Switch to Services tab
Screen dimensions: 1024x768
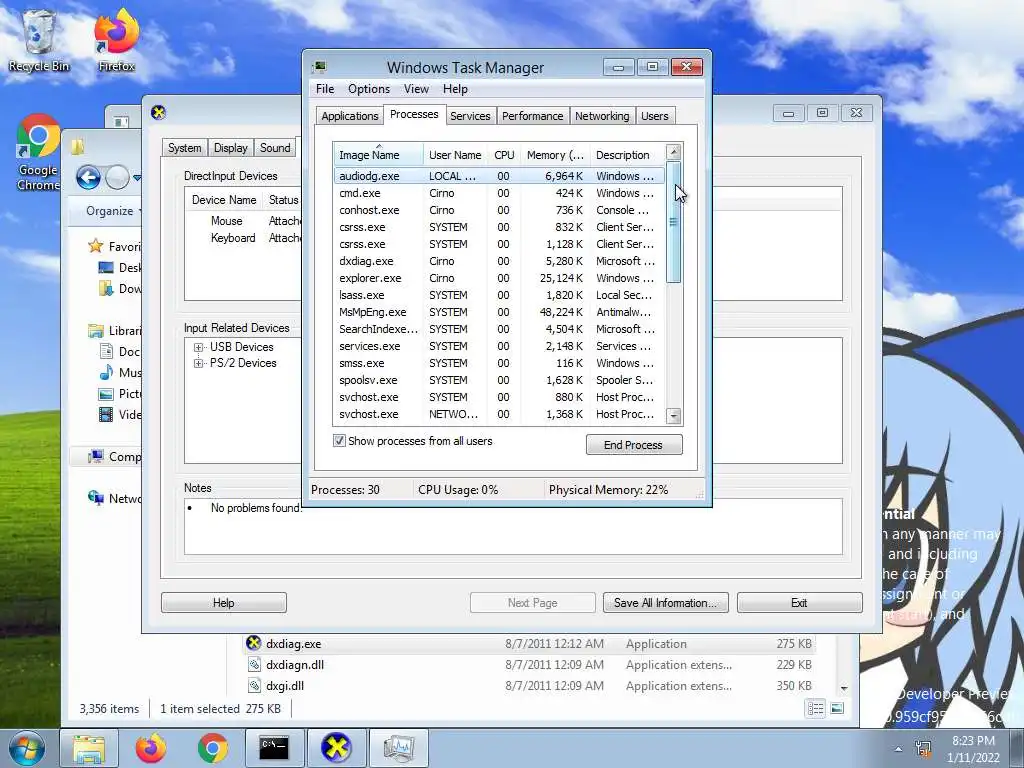coord(470,116)
